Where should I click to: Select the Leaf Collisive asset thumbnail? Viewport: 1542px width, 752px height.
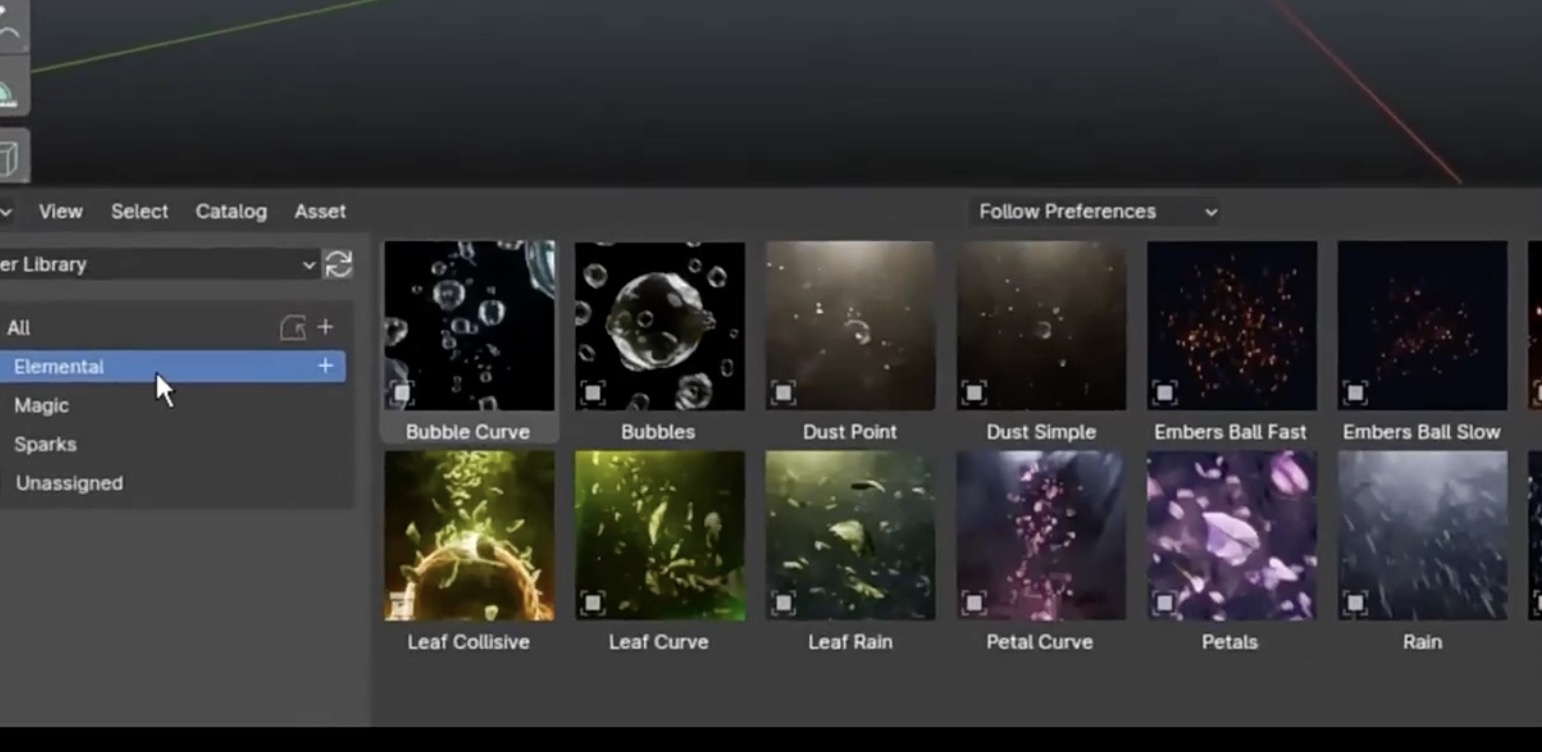coord(469,536)
